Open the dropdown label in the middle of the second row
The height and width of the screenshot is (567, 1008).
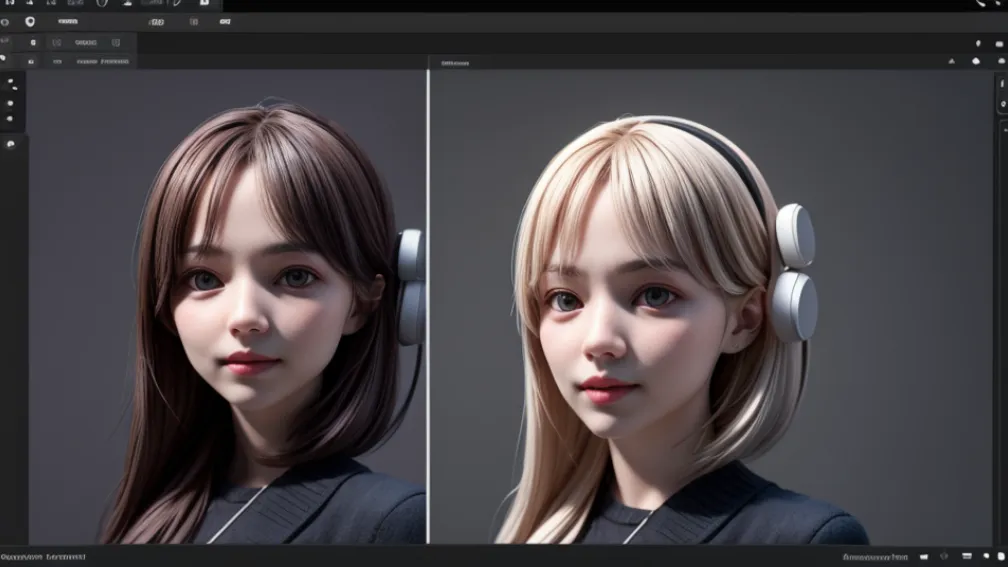[156, 21]
